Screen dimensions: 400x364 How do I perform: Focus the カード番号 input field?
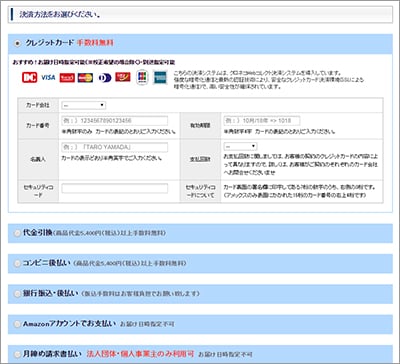tap(115, 121)
